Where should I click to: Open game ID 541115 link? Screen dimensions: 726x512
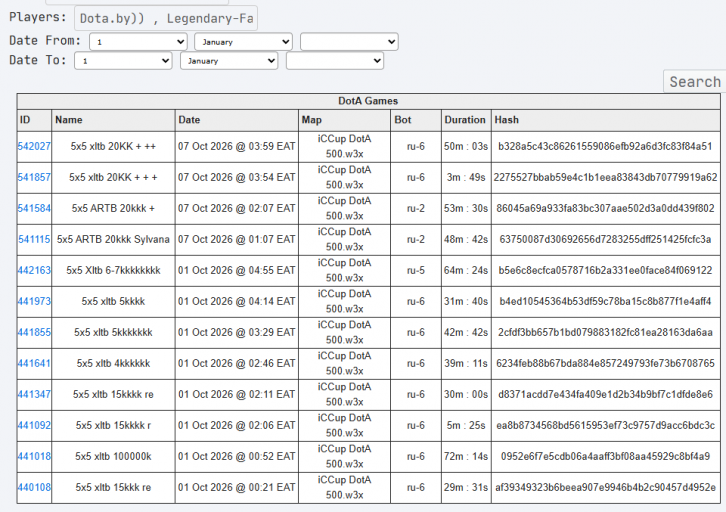tap(34, 239)
